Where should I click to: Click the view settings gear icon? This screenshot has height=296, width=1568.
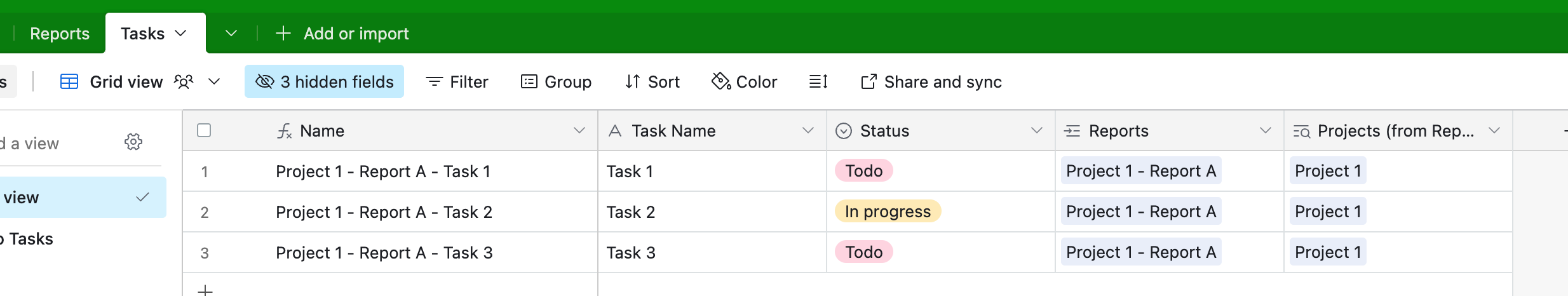(x=133, y=142)
